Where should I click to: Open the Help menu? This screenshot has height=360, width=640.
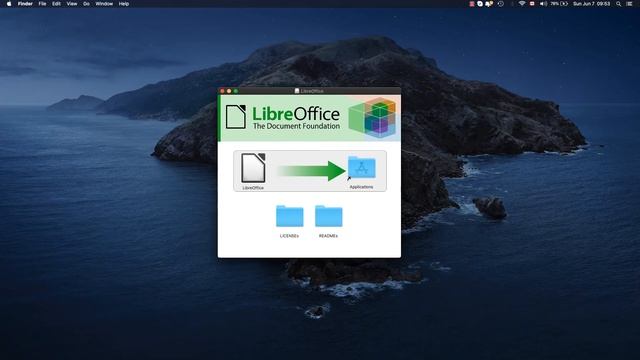pyautogui.click(x=124, y=4)
